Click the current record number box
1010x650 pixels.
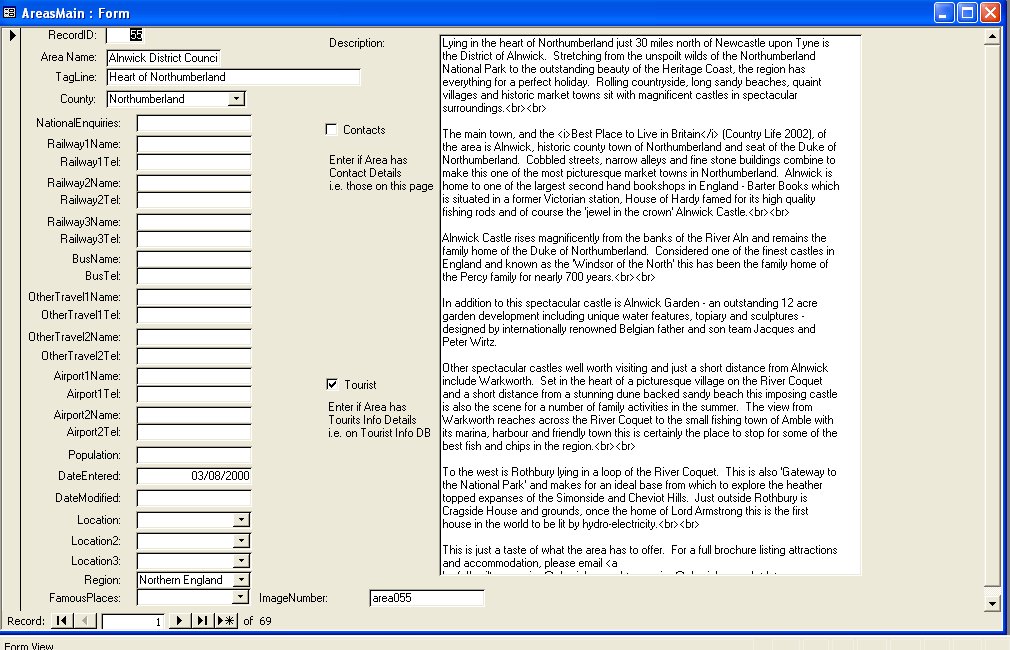(x=133, y=622)
